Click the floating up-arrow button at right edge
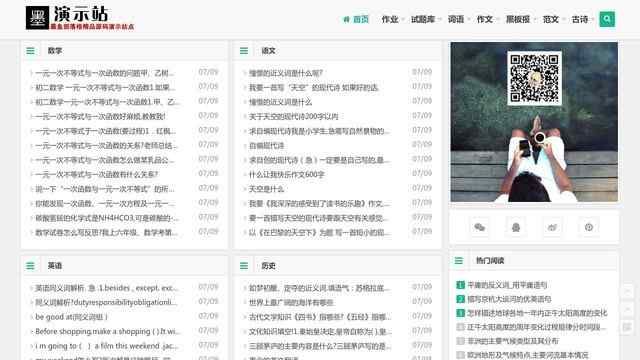 click(x=627, y=292)
